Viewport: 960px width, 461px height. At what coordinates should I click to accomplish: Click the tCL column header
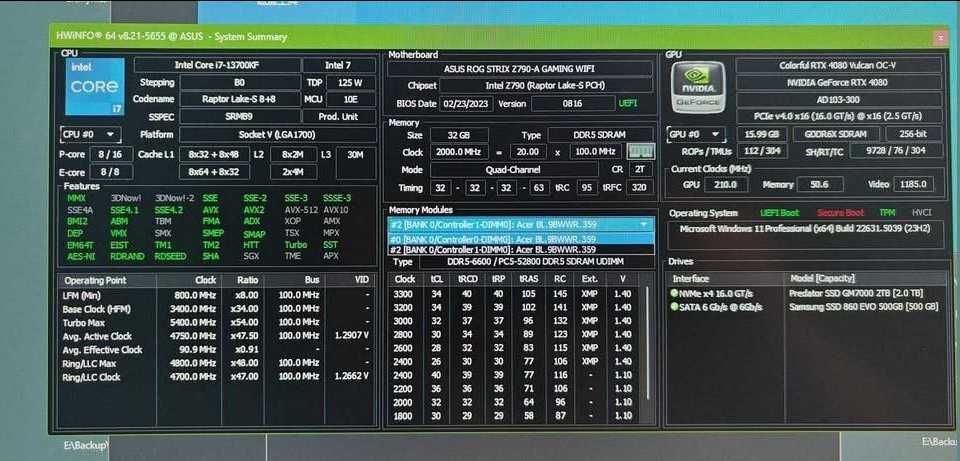pyautogui.click(x=437, y=279)
